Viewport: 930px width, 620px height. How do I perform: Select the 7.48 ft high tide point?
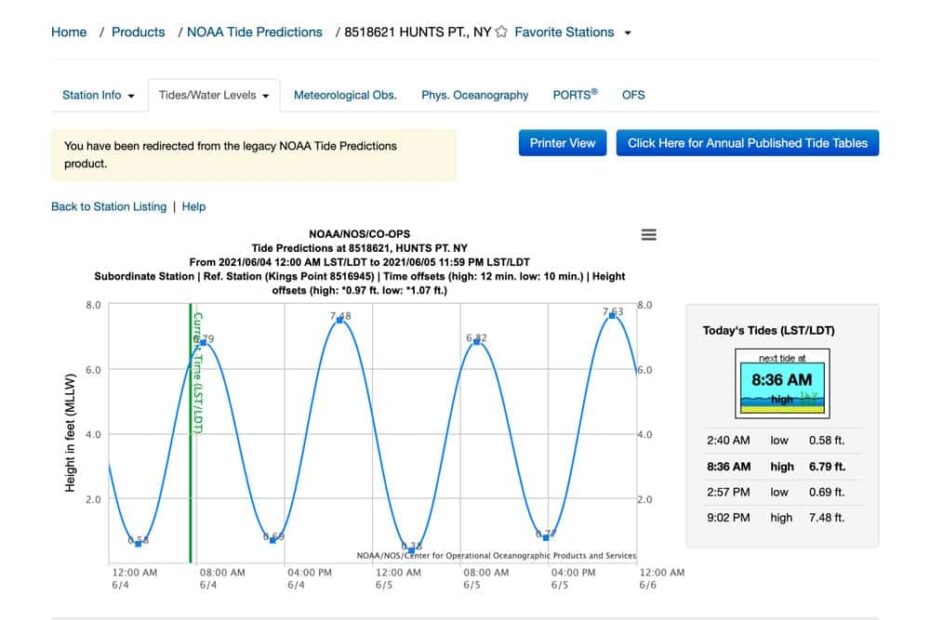pyautogui.click(x=340, y=320)
